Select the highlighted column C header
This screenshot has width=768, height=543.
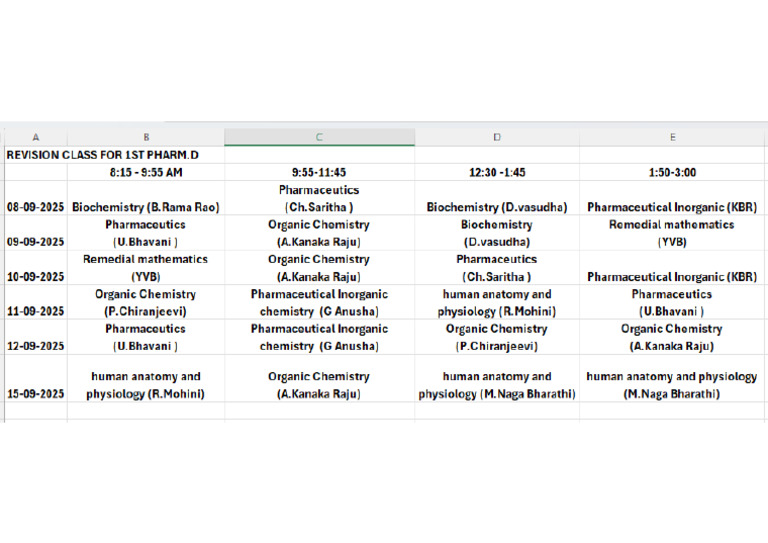(x=319, y=137)
